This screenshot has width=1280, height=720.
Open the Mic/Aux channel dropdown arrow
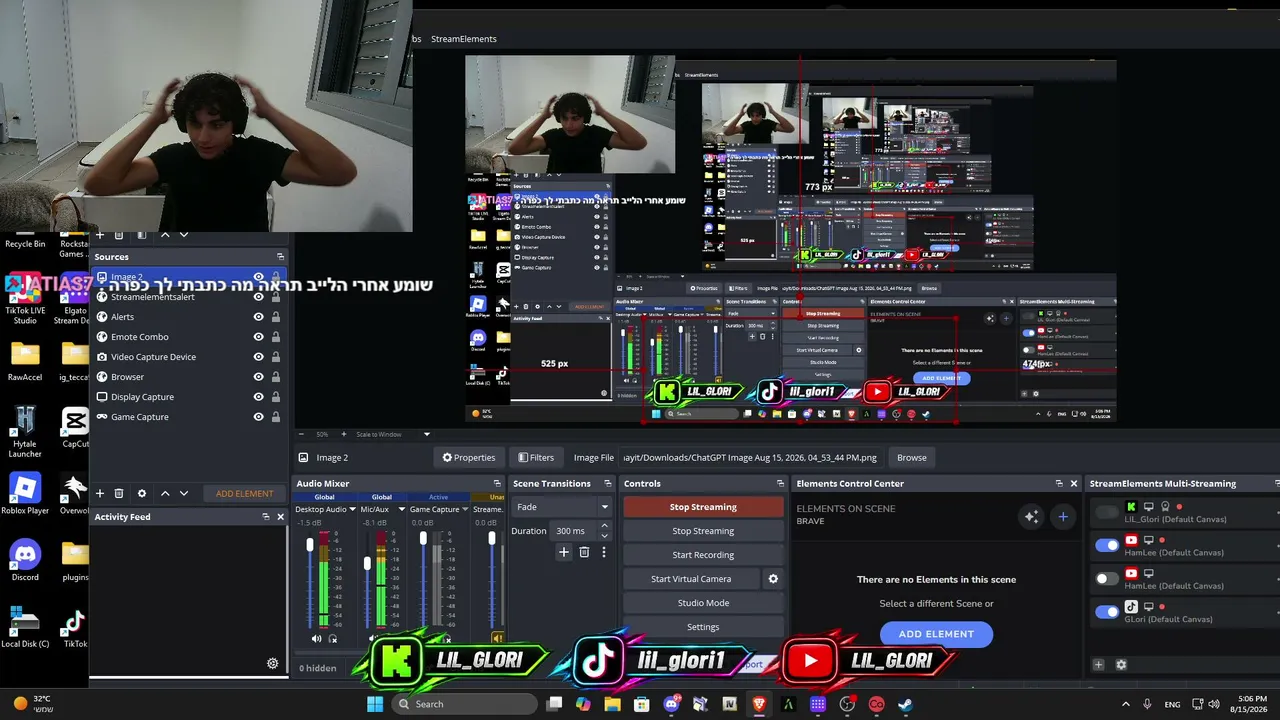[x=400, y=509]
